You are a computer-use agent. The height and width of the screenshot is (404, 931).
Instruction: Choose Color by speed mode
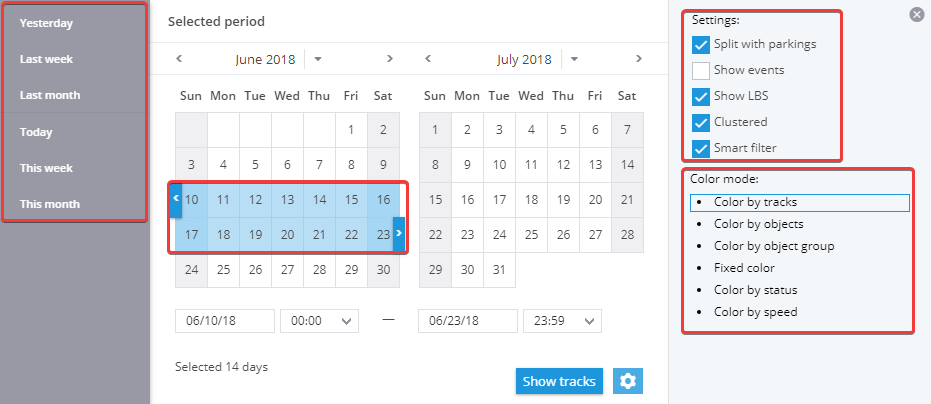click(x=755, y=312)
